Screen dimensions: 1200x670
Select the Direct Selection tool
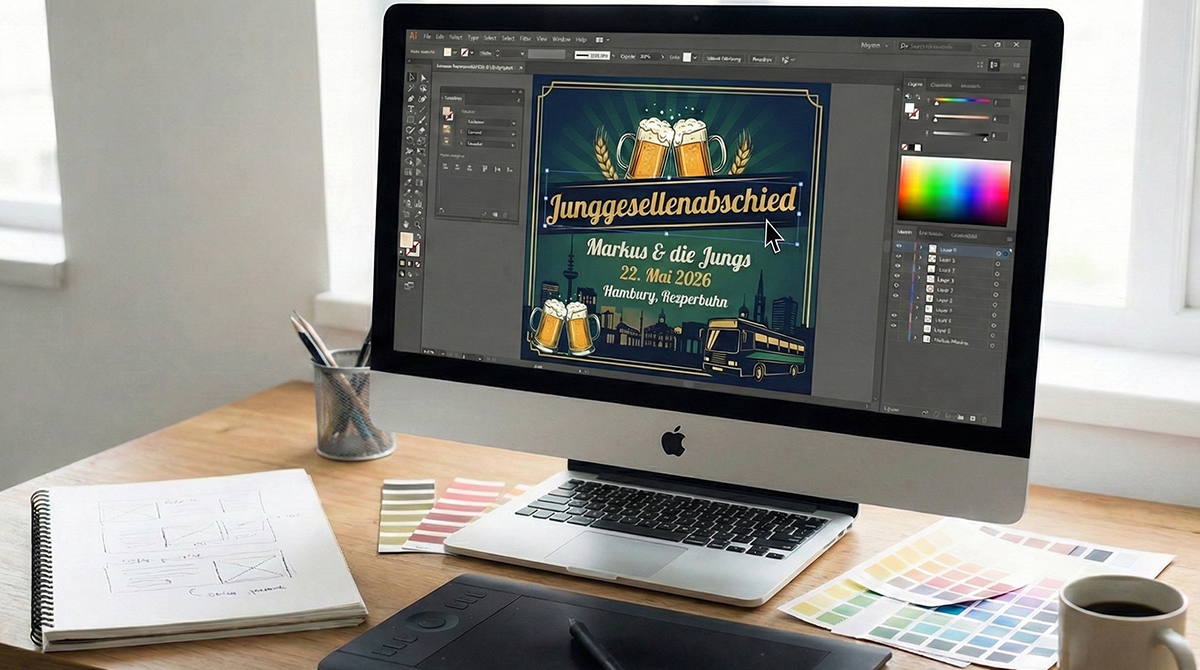click(x=423, y=78)
